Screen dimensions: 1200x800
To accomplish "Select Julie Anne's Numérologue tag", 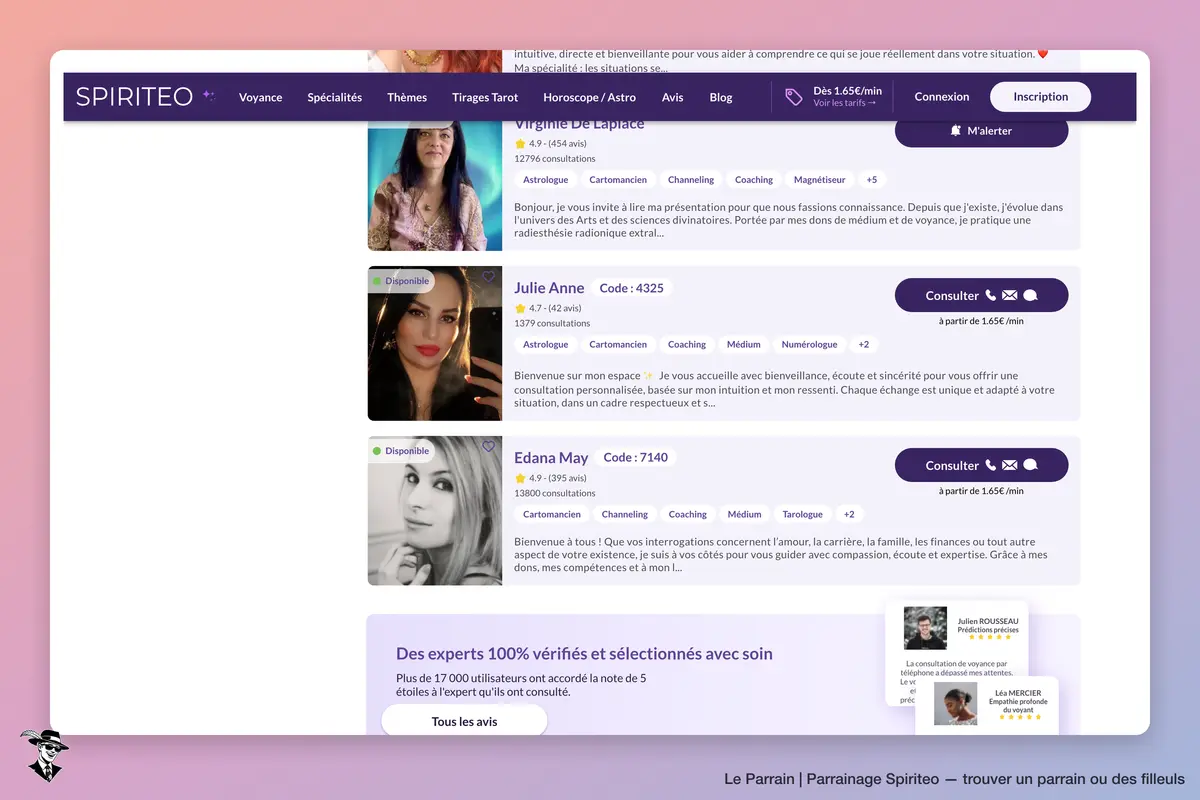I will (809, 344).
